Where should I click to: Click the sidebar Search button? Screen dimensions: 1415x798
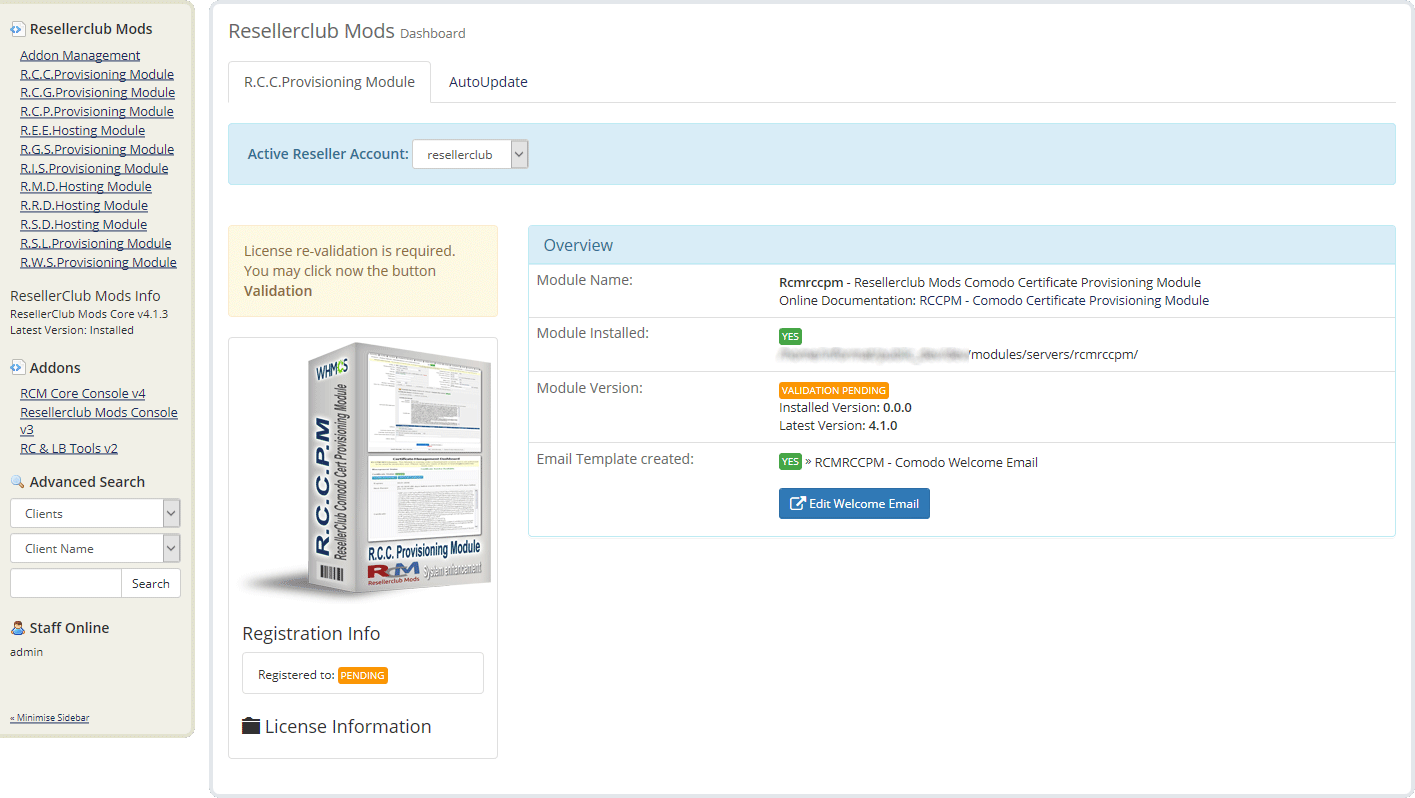click(x=151, y=583)
